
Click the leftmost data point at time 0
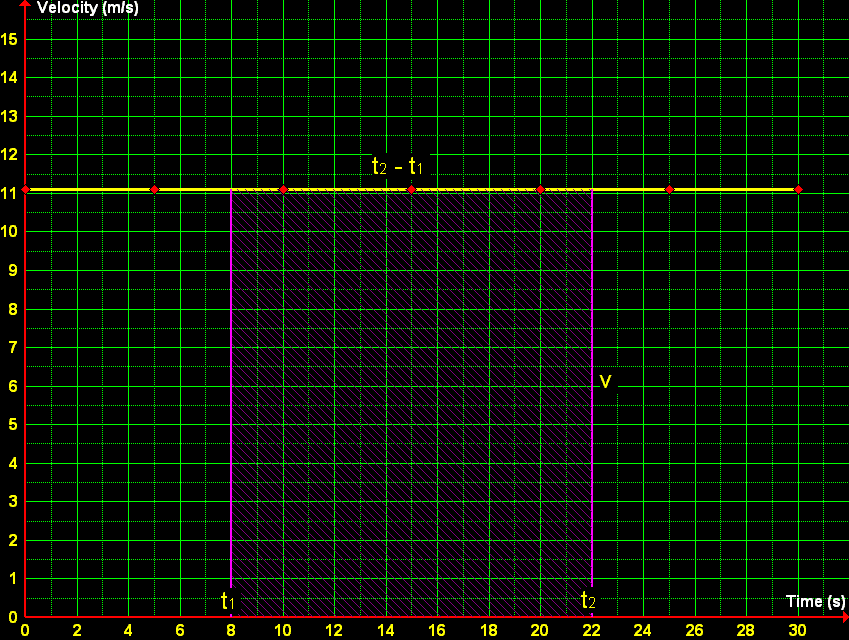click(x=23, y=188)
